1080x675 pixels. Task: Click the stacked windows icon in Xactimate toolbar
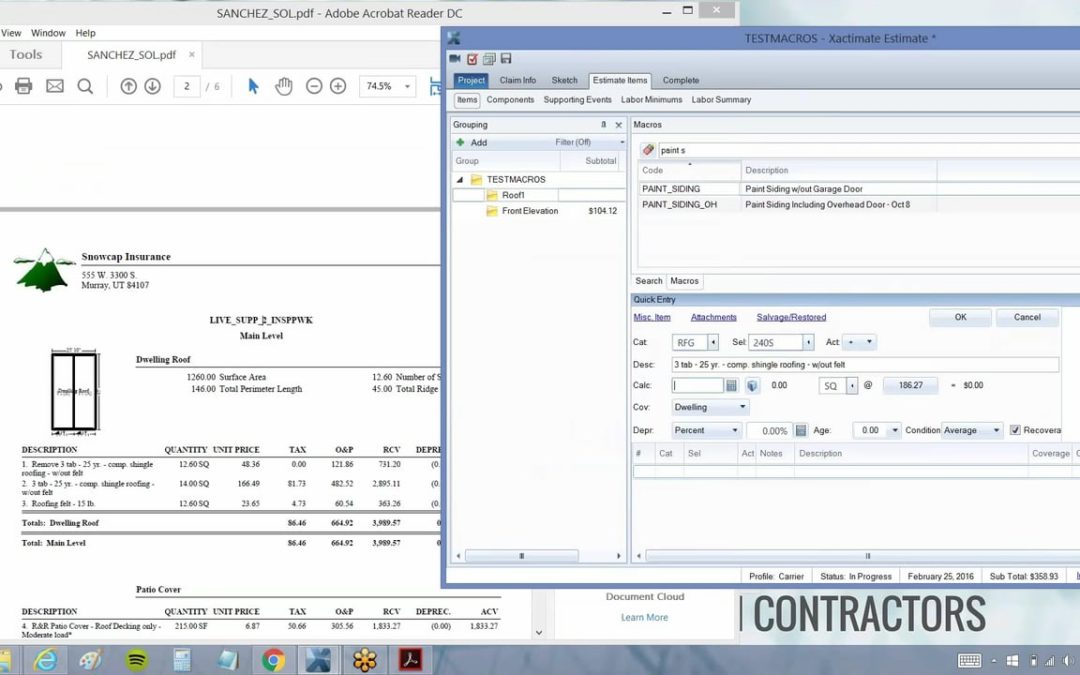(x=489, y=59)
